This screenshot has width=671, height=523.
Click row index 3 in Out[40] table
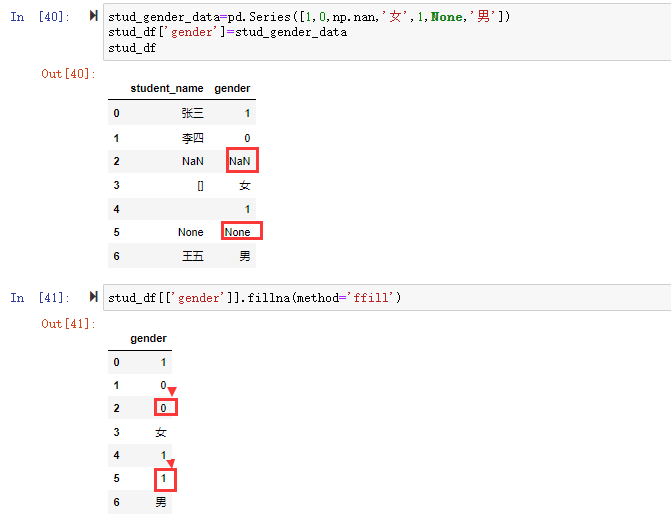(x=116, y=185)
